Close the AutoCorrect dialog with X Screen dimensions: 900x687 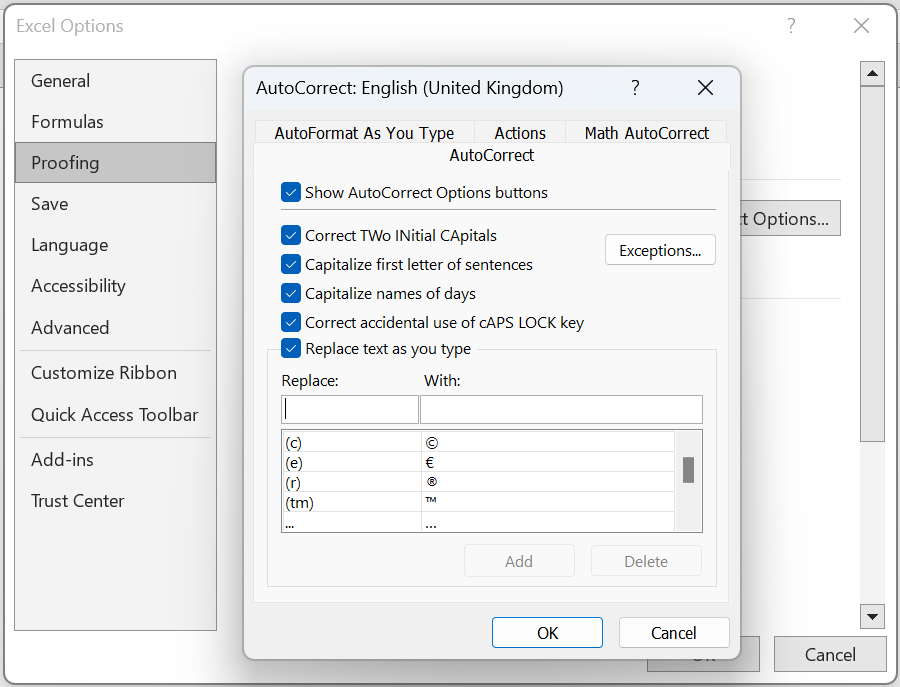pyautogui.click(x=705, y=88)
